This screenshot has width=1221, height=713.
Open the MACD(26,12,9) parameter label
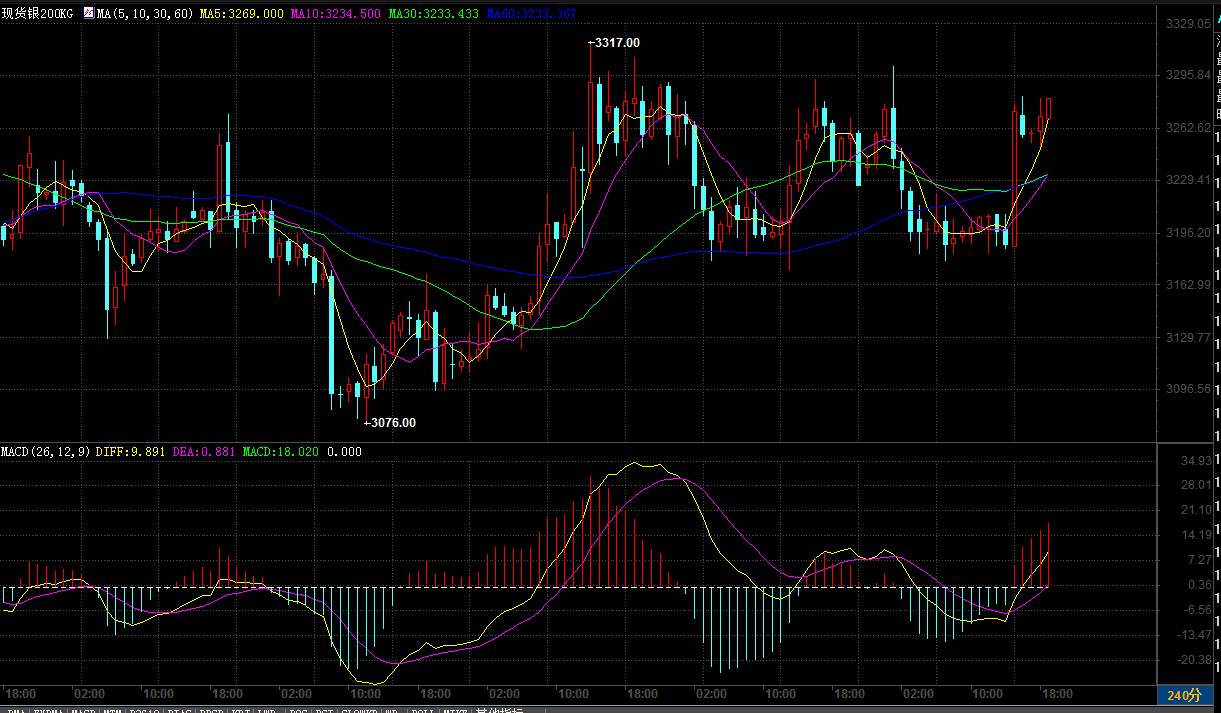point(46,452)
